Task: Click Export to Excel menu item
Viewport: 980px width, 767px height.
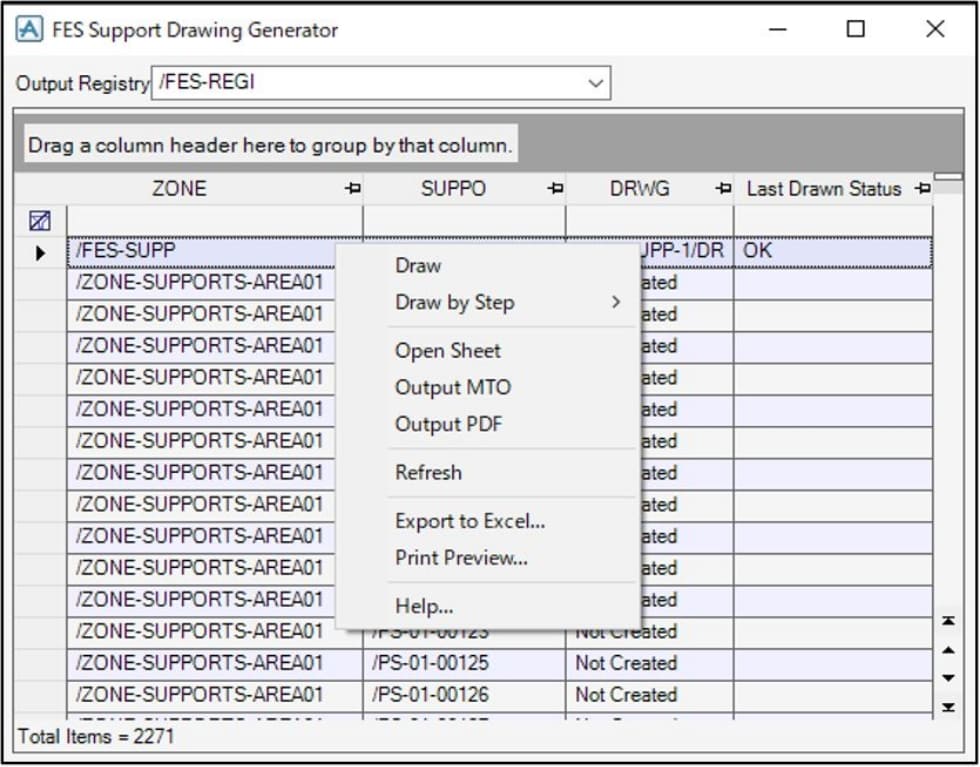Action: [470, 521]
